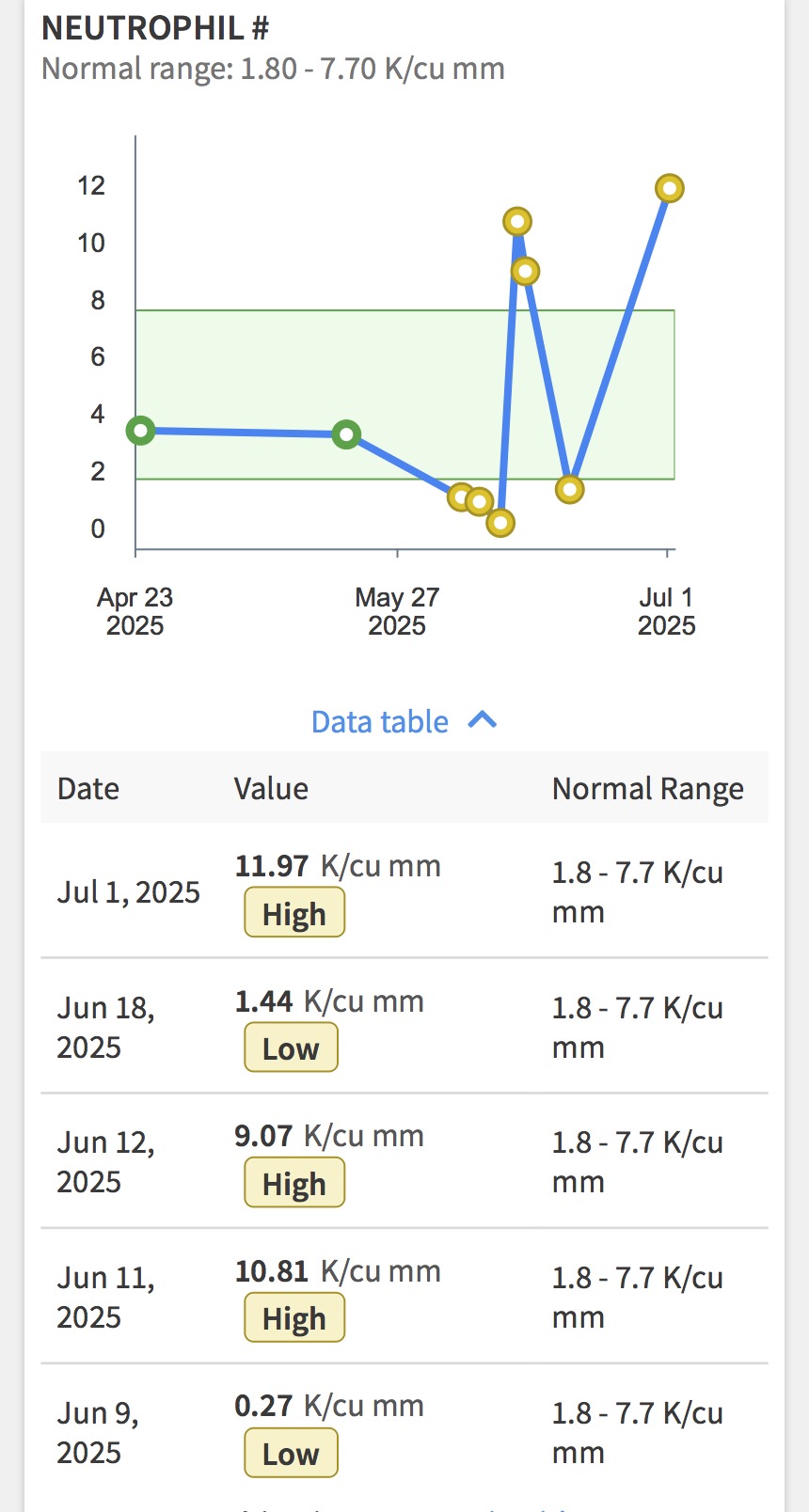Screen dimensions: 809x1512
Task: Click the Low badge for Jun 18, 2025
Action: coord(291,1048)
